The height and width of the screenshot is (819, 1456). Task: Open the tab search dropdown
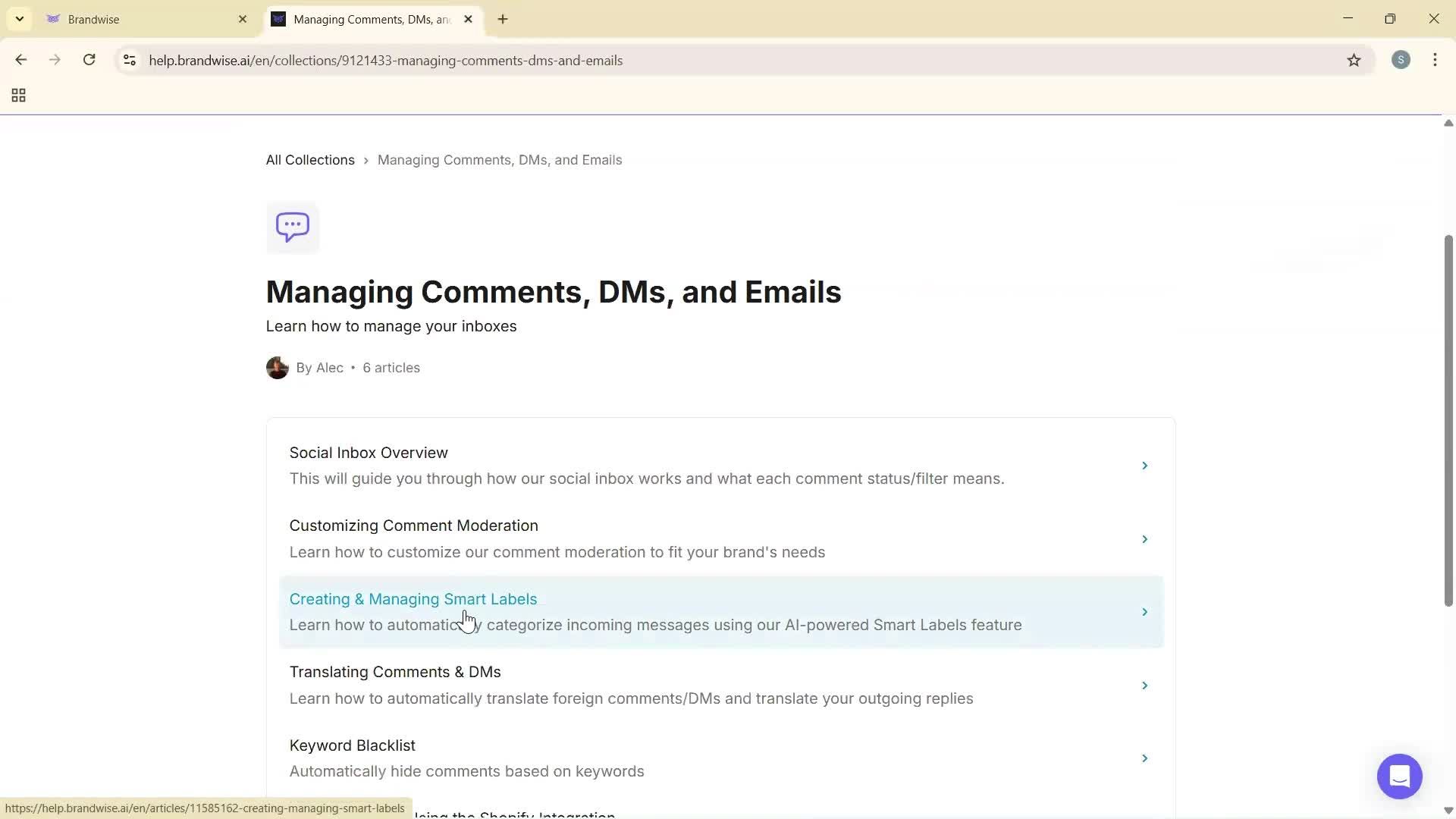[x=19, y=18]
